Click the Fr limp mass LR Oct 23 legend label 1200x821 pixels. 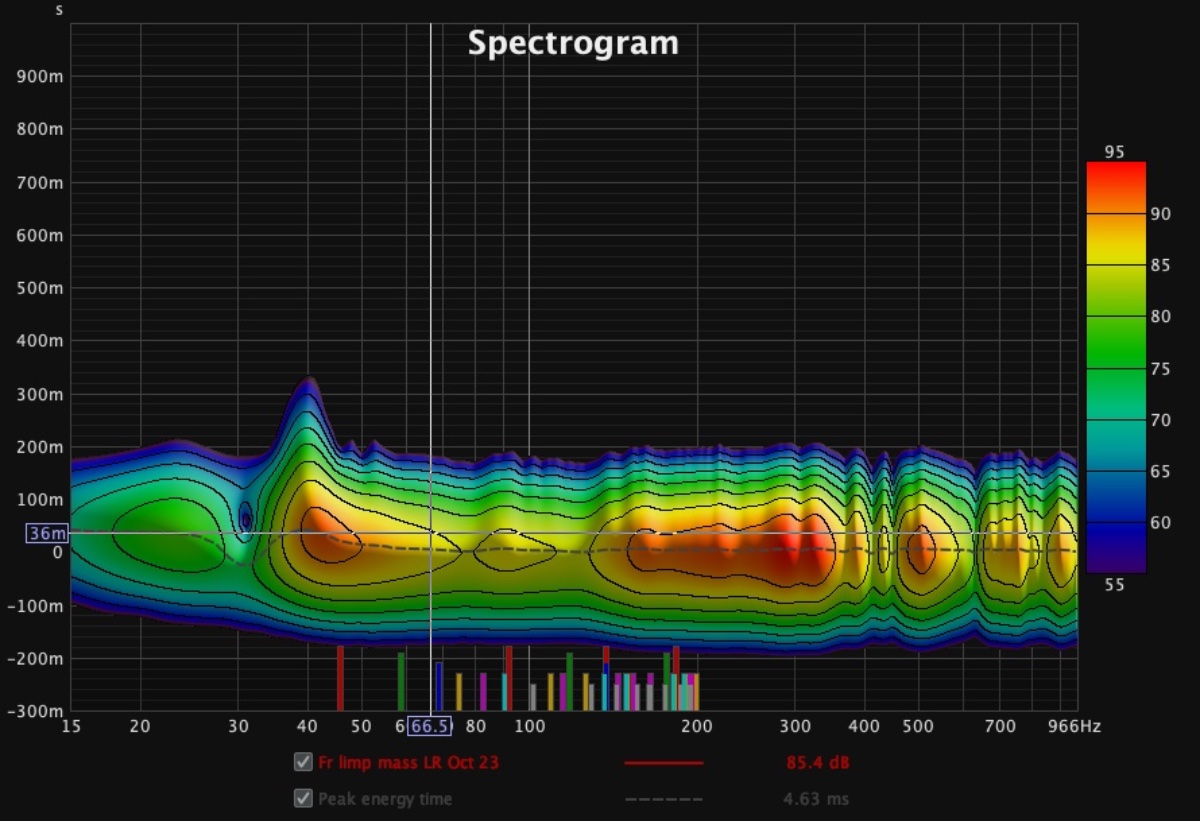[x=408, y=763]
